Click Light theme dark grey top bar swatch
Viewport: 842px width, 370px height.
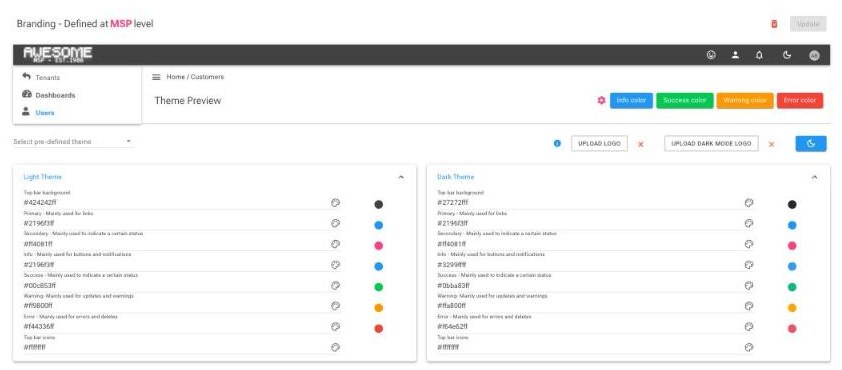click(379, 204)
